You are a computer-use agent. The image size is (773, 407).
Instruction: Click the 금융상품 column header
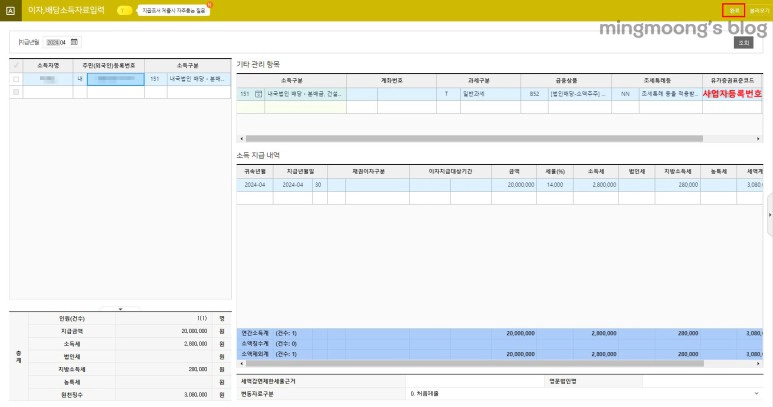(566, 81)
